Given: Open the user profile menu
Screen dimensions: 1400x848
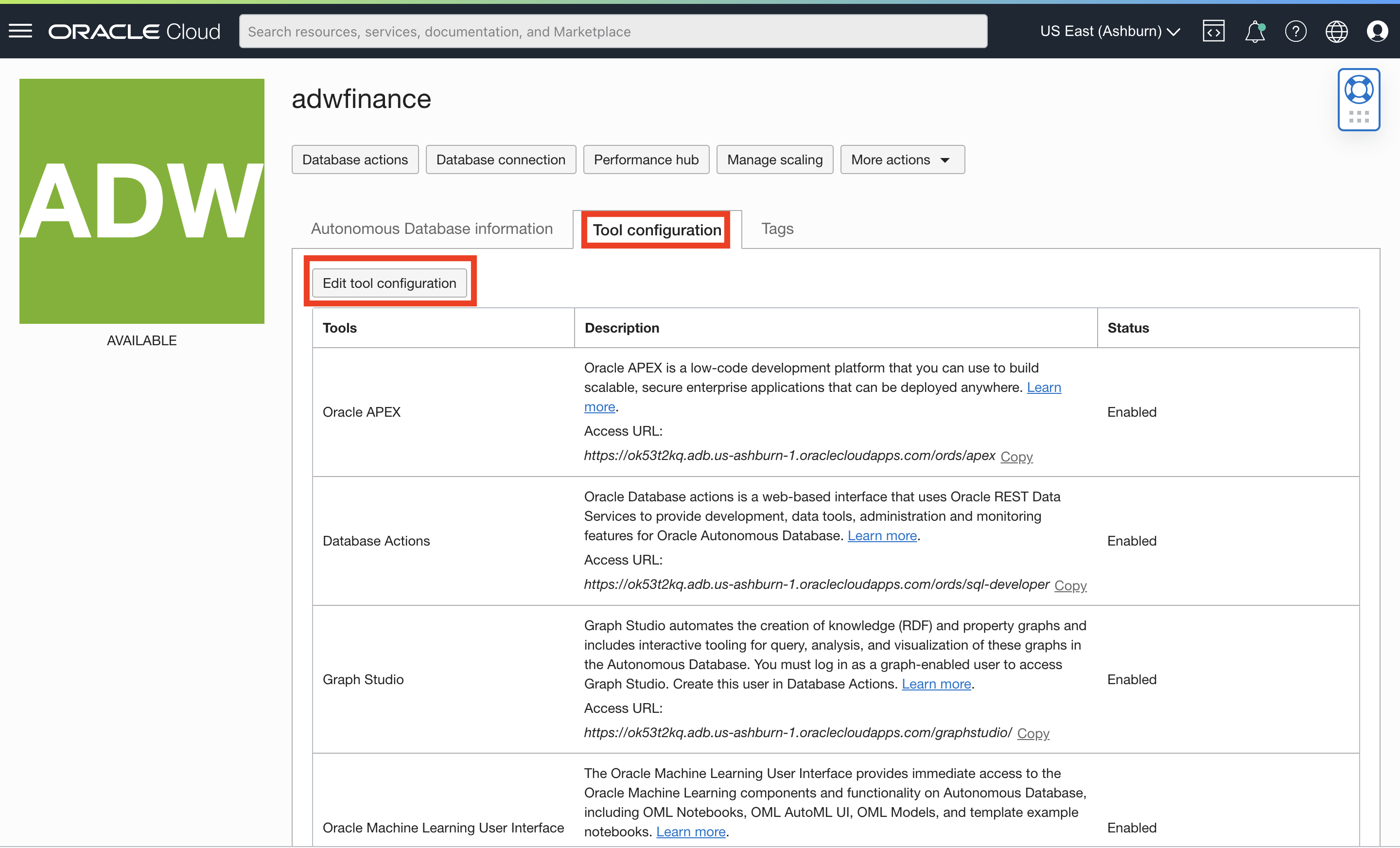Looking at the screenshot, I should (1378, 31).
